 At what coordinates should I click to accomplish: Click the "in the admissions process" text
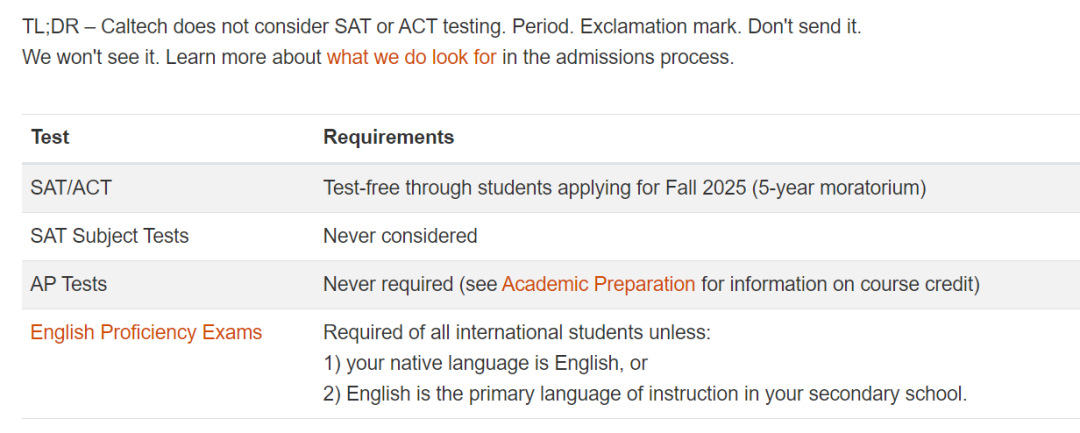pos(618,58)
